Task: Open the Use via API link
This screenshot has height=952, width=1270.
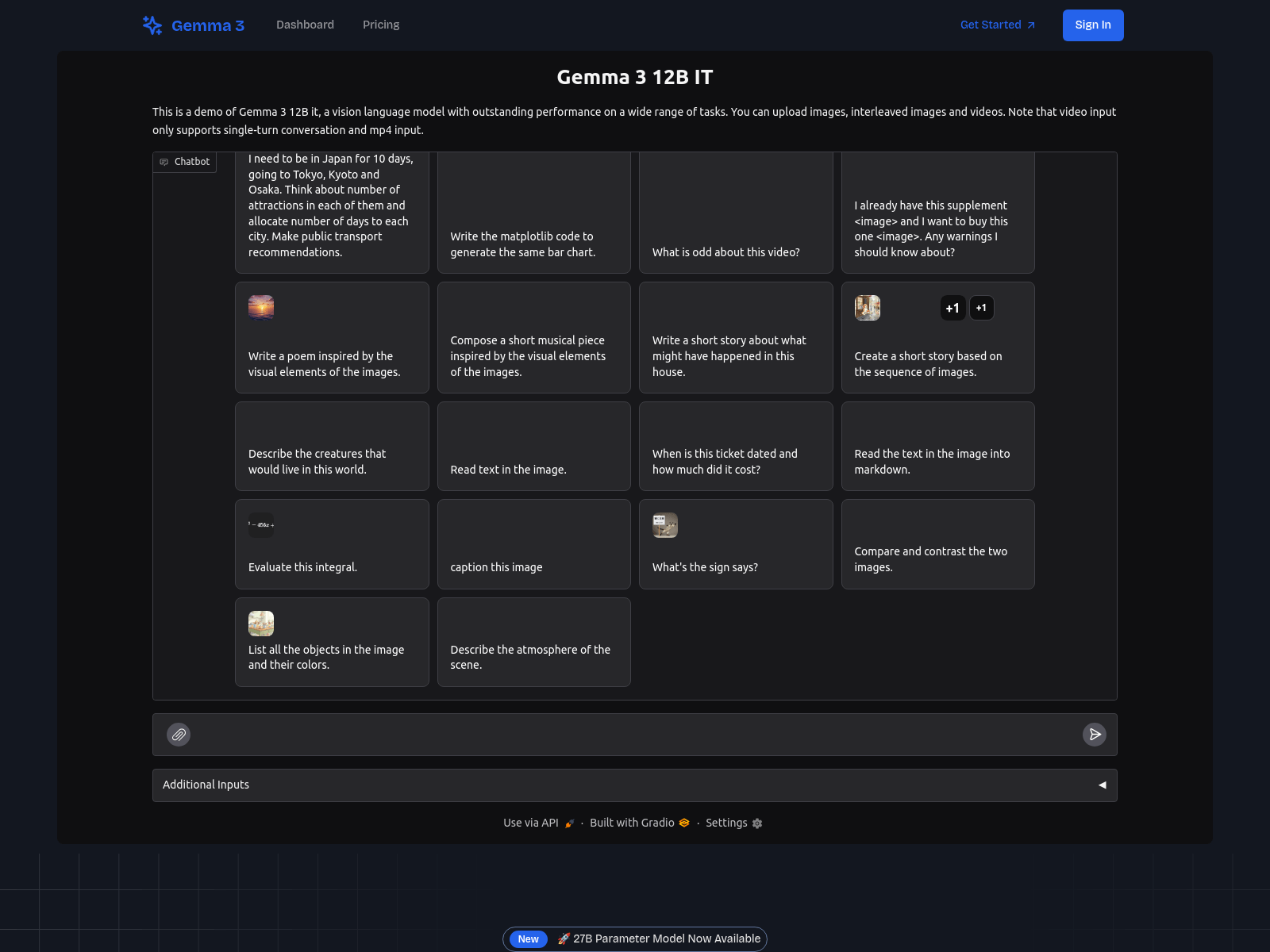Action: click(x=529, y=823)
